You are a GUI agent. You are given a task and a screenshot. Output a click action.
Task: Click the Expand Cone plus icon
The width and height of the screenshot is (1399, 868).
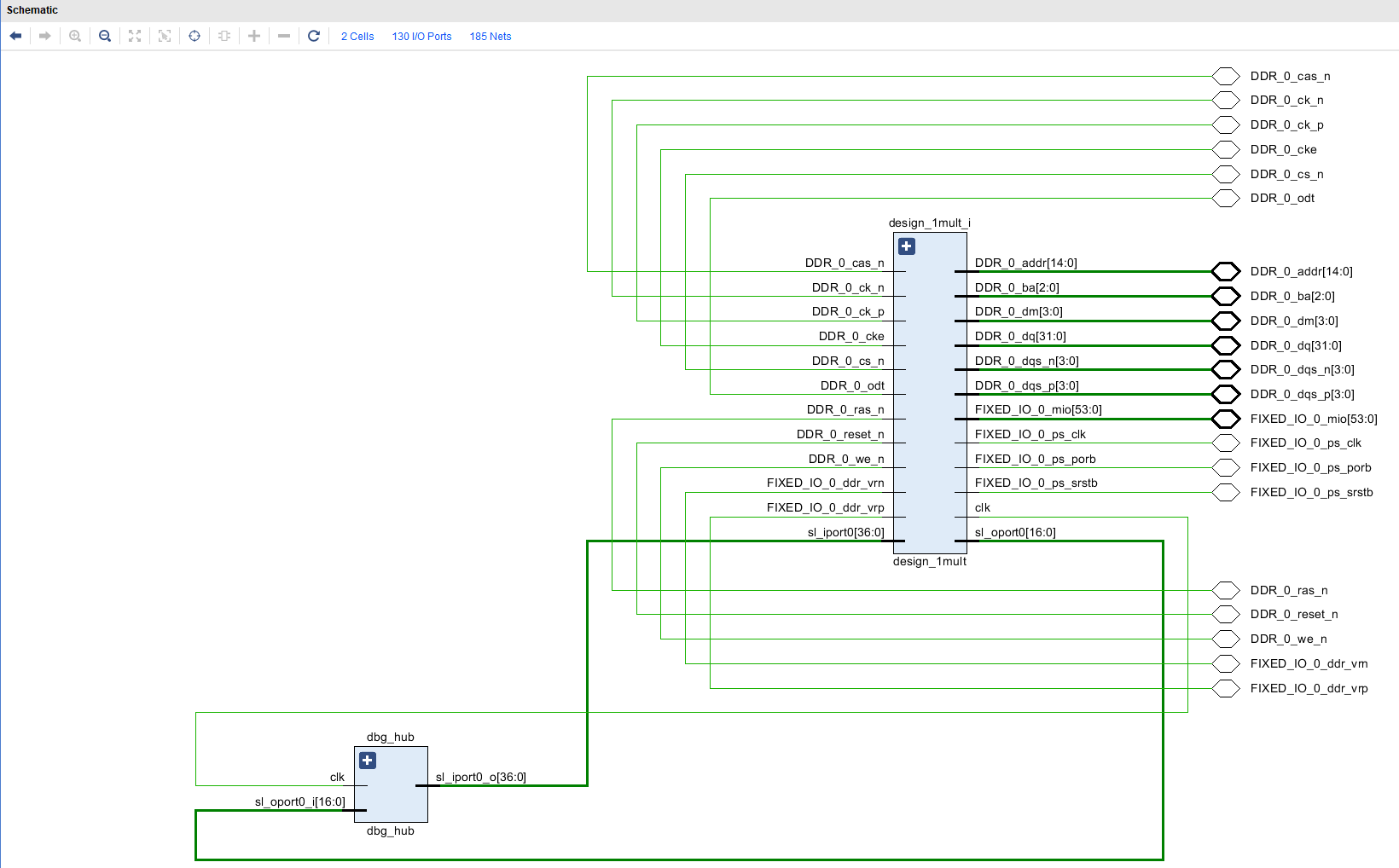(x=253, y=36)
